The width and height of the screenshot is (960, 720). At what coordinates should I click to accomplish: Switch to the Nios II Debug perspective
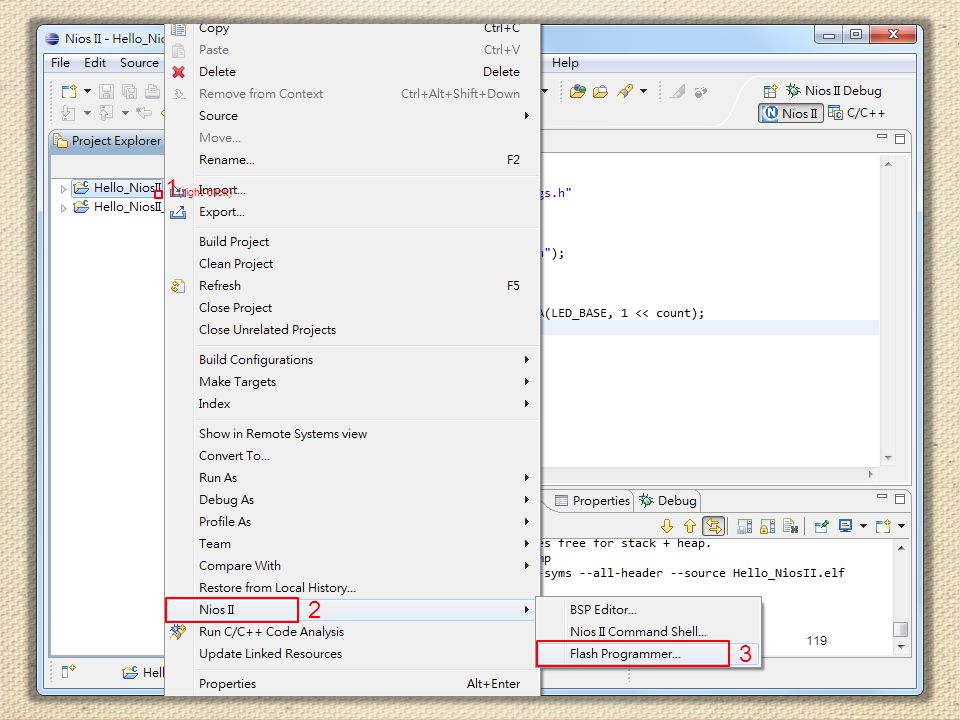pos(834,91)
